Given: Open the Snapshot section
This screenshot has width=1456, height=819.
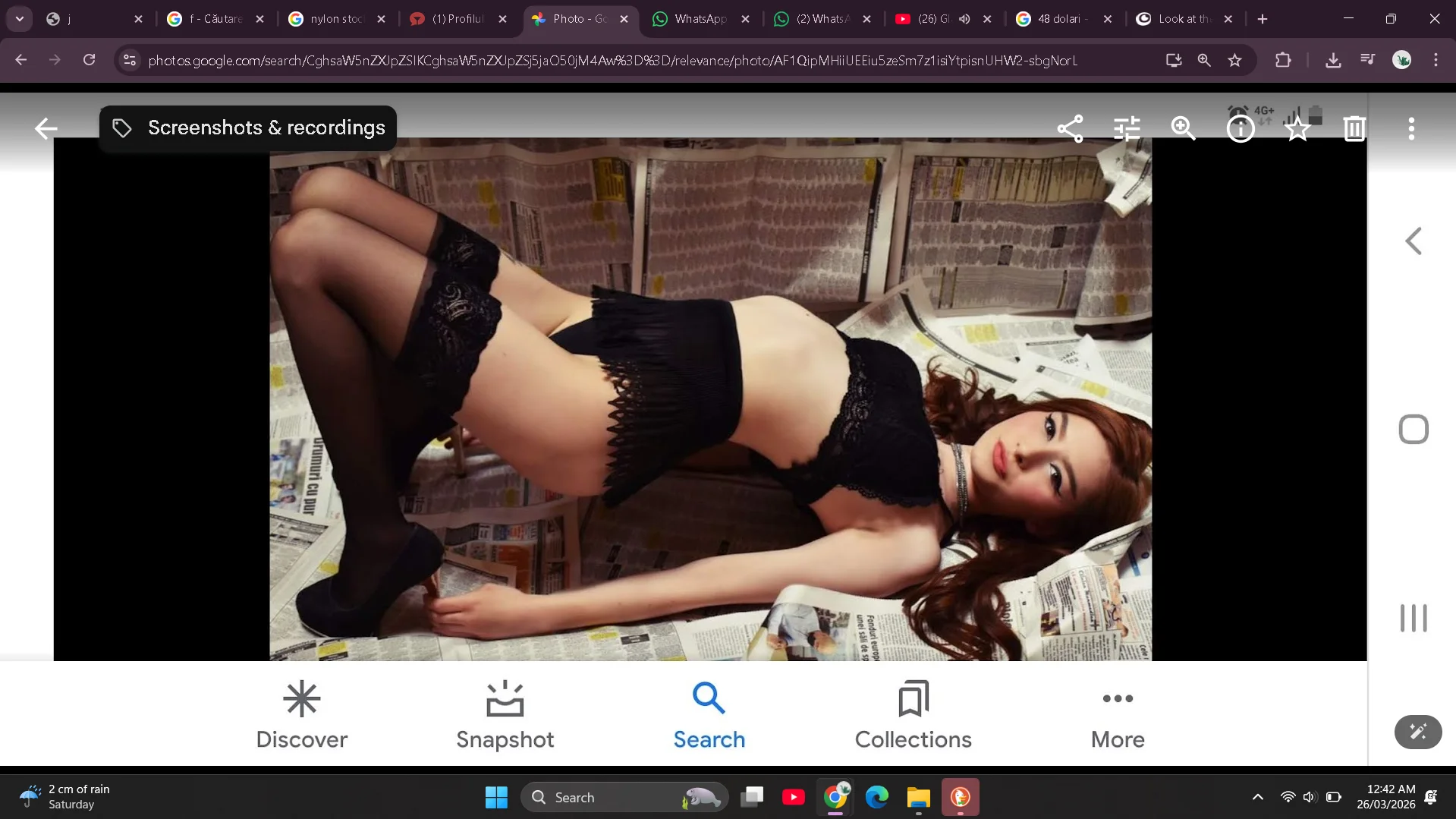Looking at the screenshot, I should click(505, 716).
